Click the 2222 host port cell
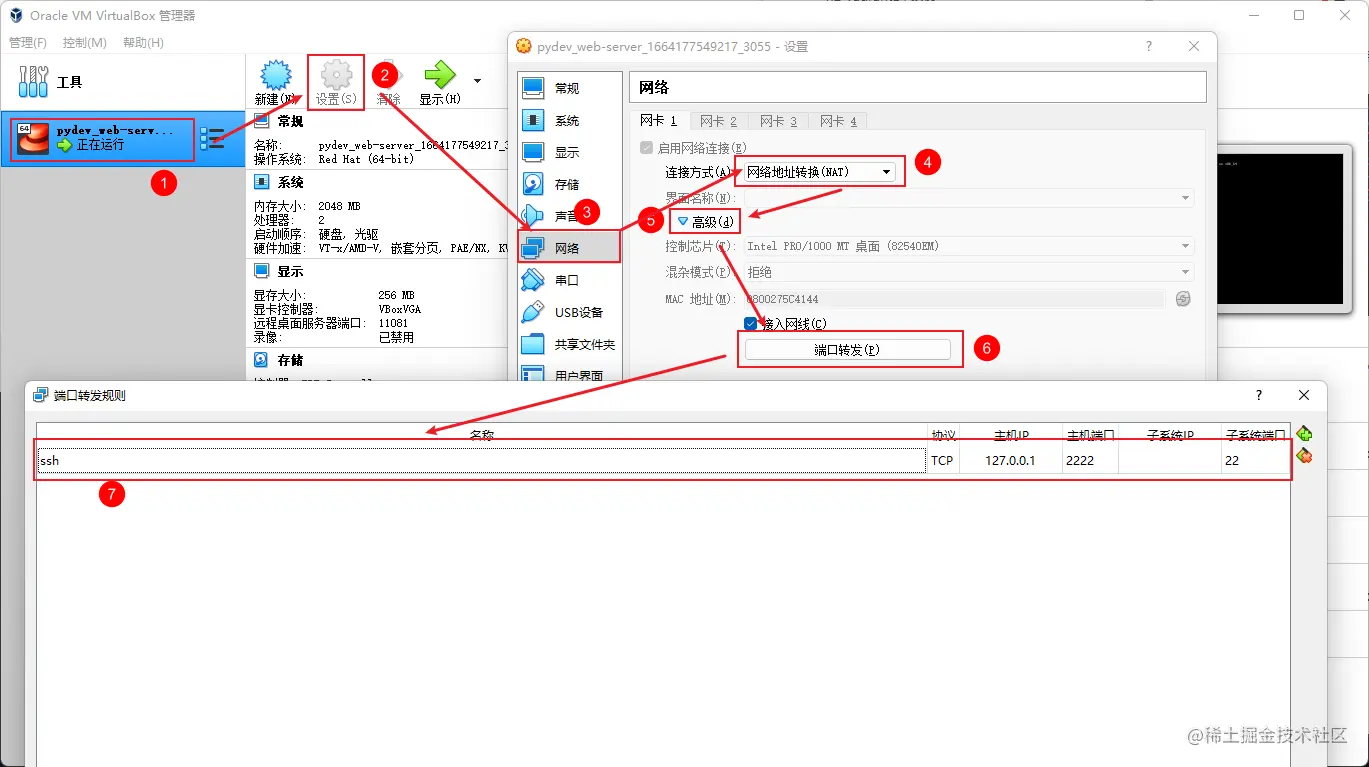This screenshot has height=767, width=1369. coord(1090,460)
